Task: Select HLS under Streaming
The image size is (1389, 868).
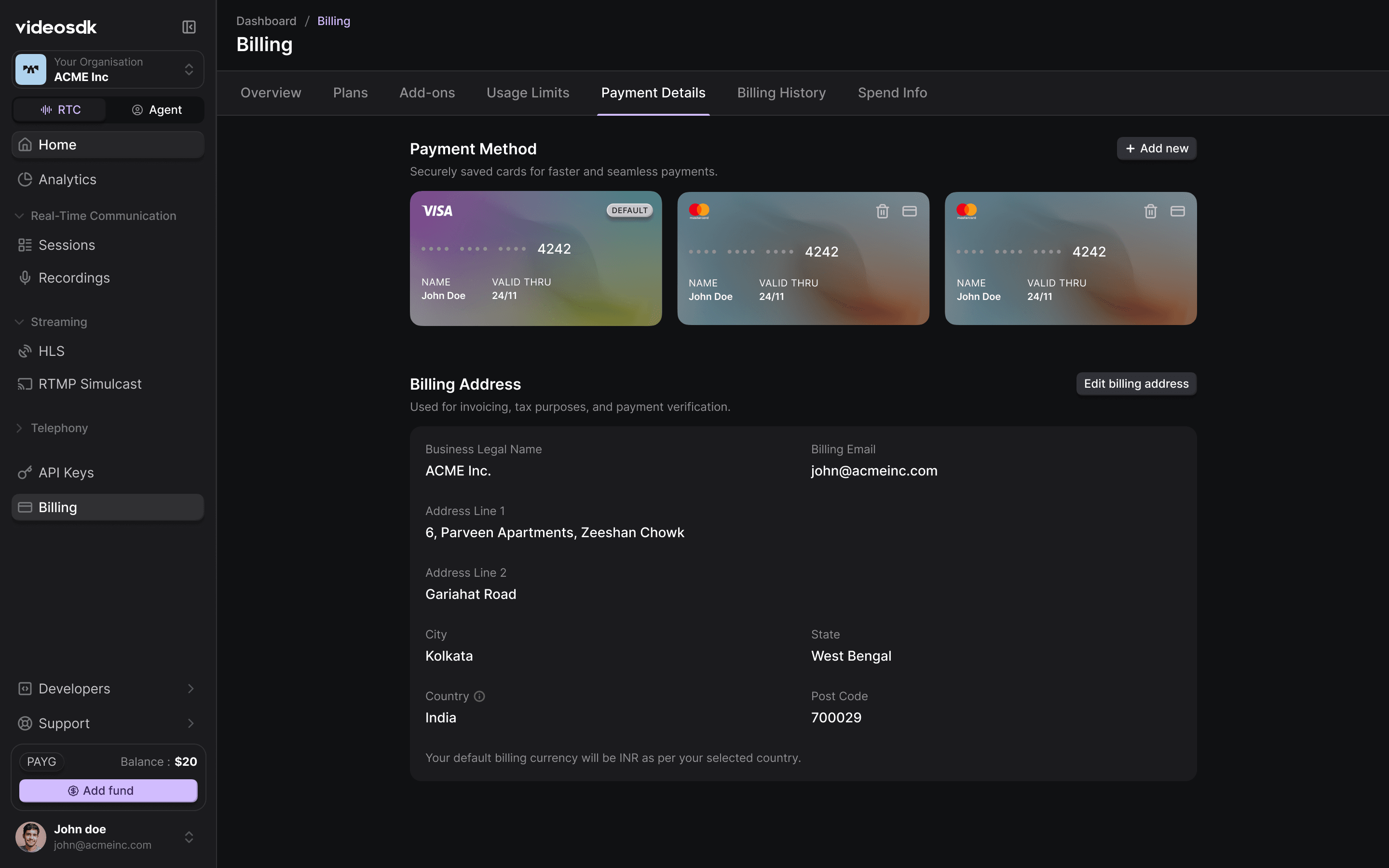Action: [x=52, y=351]
